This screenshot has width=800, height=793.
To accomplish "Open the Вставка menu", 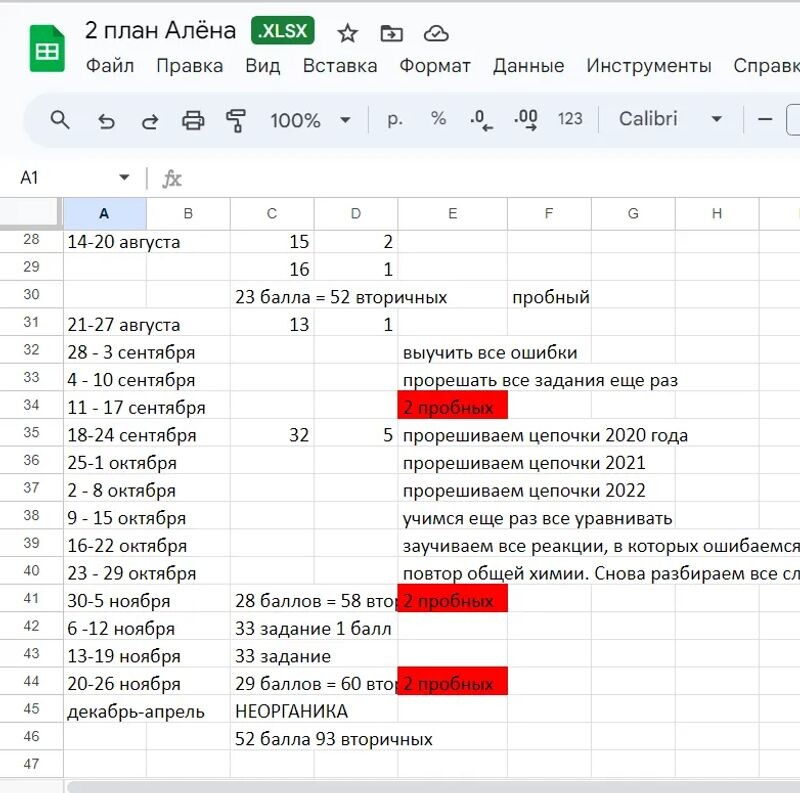I will [340, 66].
